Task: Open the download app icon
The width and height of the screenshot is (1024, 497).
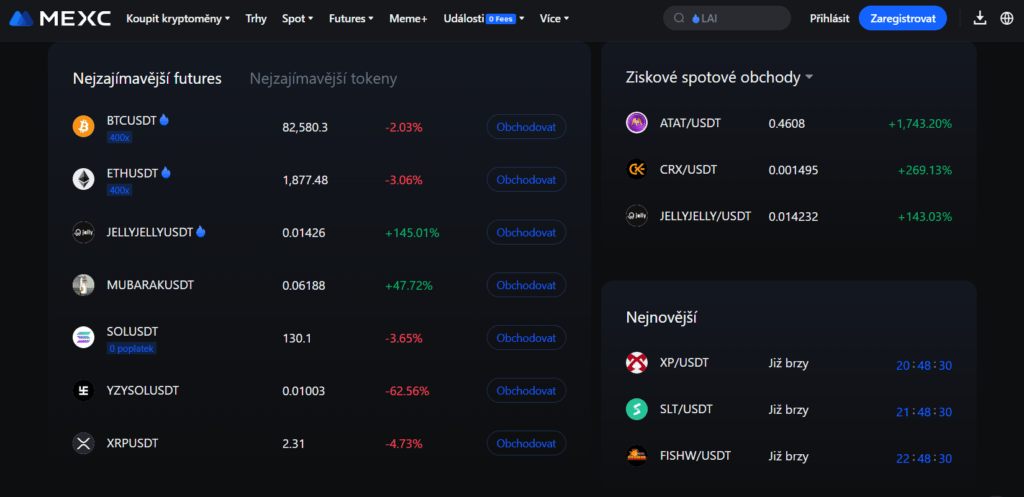Action: click(x=980, y=18)
